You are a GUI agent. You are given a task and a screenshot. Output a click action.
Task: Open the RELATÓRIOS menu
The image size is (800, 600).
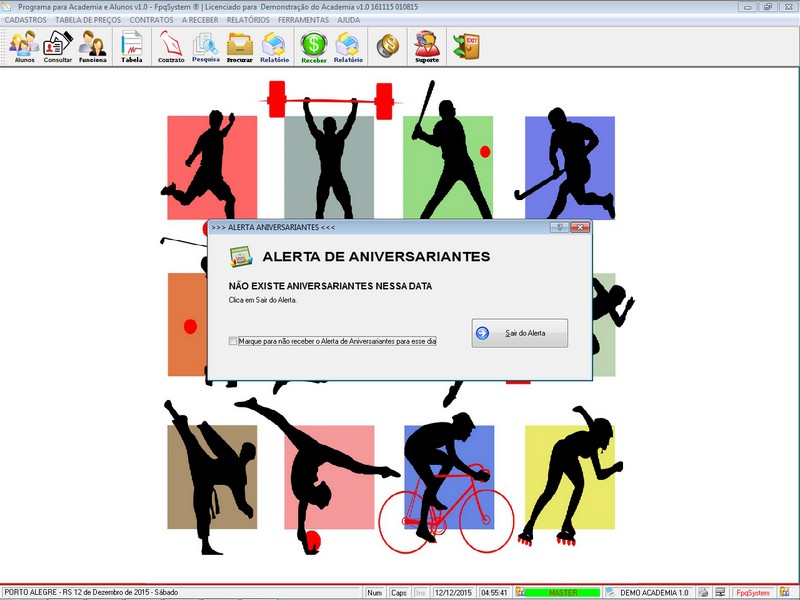(248, 20)
